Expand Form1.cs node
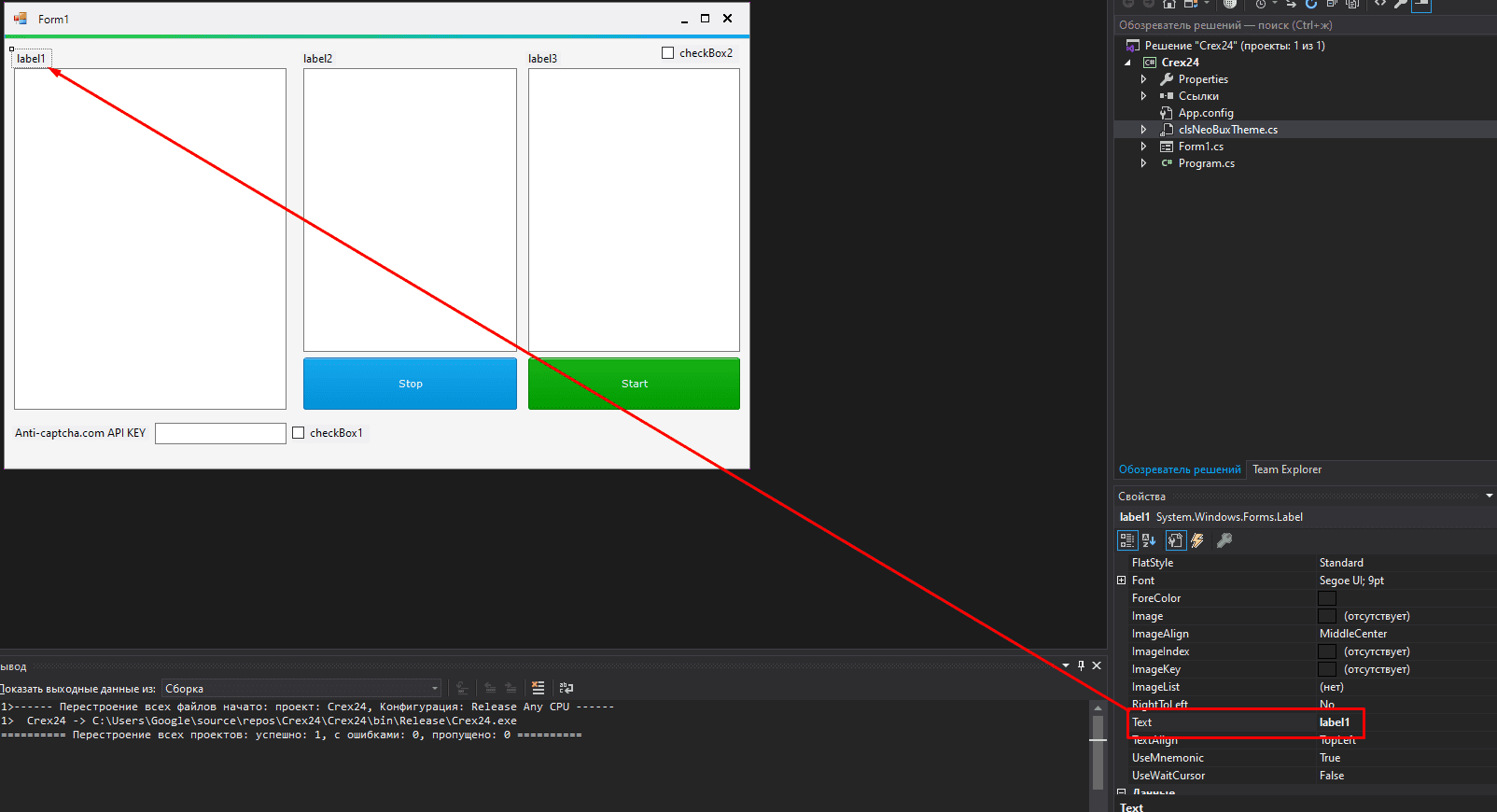This screenshot has height=812, width=1497. (1143, 147)
